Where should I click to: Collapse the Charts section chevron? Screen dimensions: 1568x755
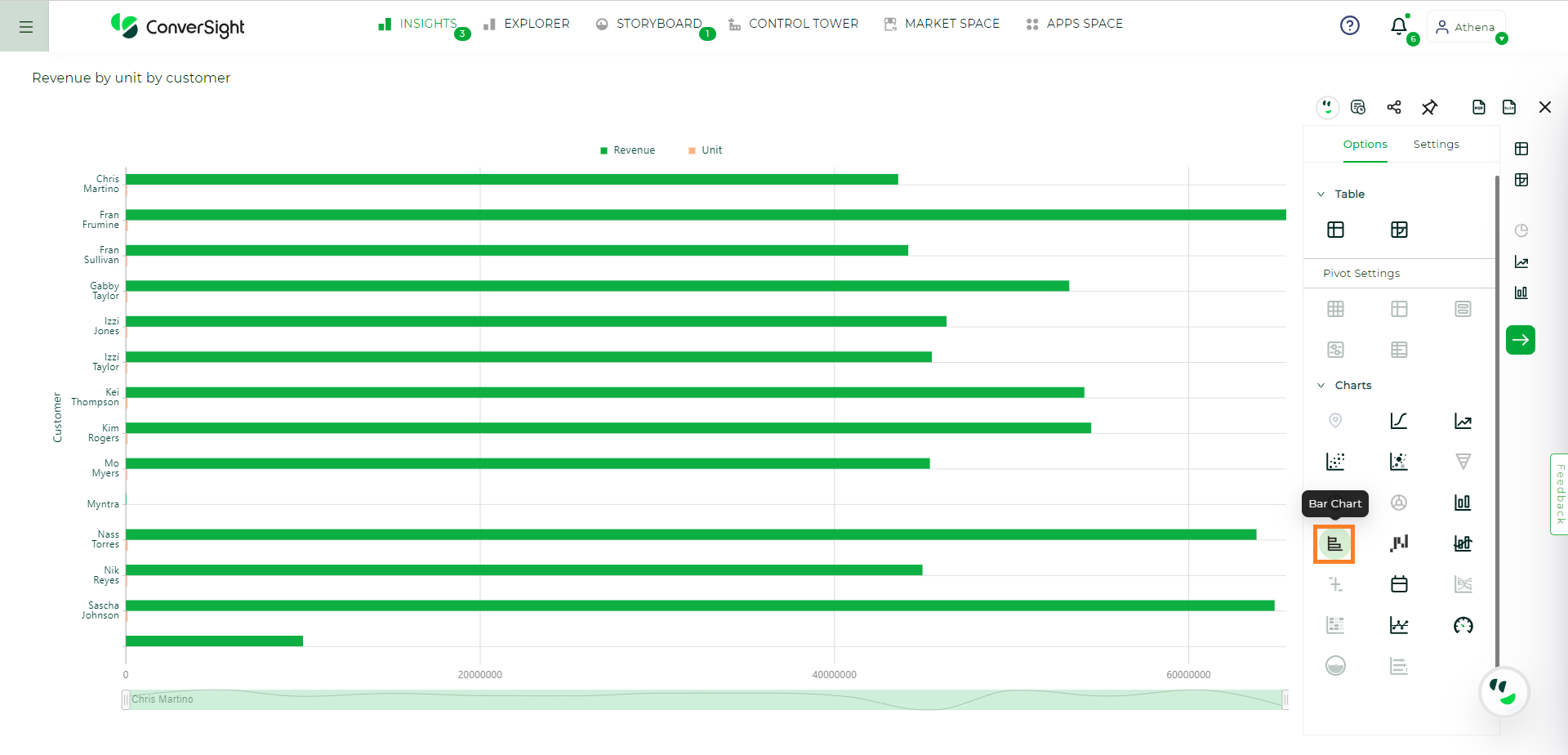coord(1321,386)
